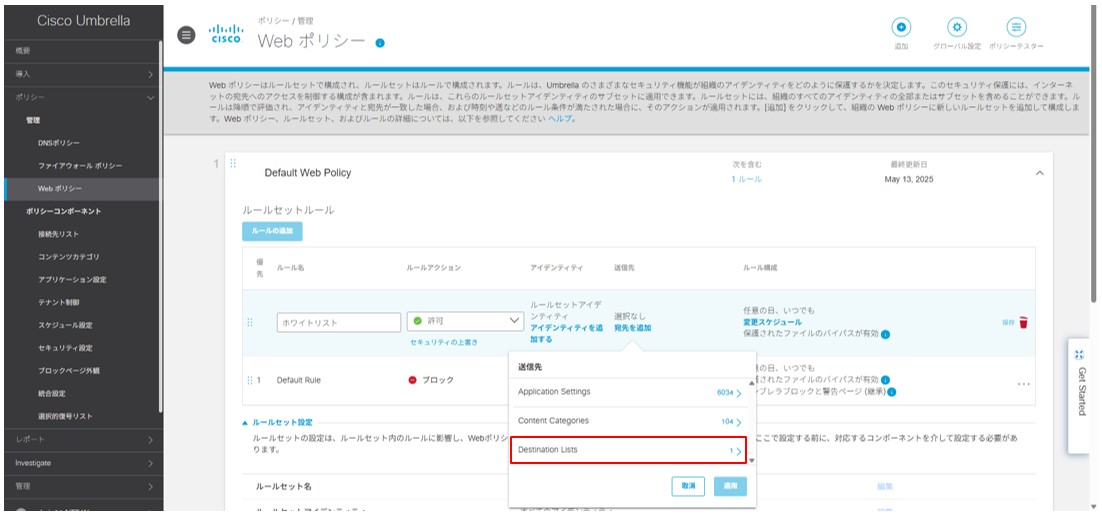Open テナント制御 in the sidebar
1102x515 pixels.
pos(58,302)
